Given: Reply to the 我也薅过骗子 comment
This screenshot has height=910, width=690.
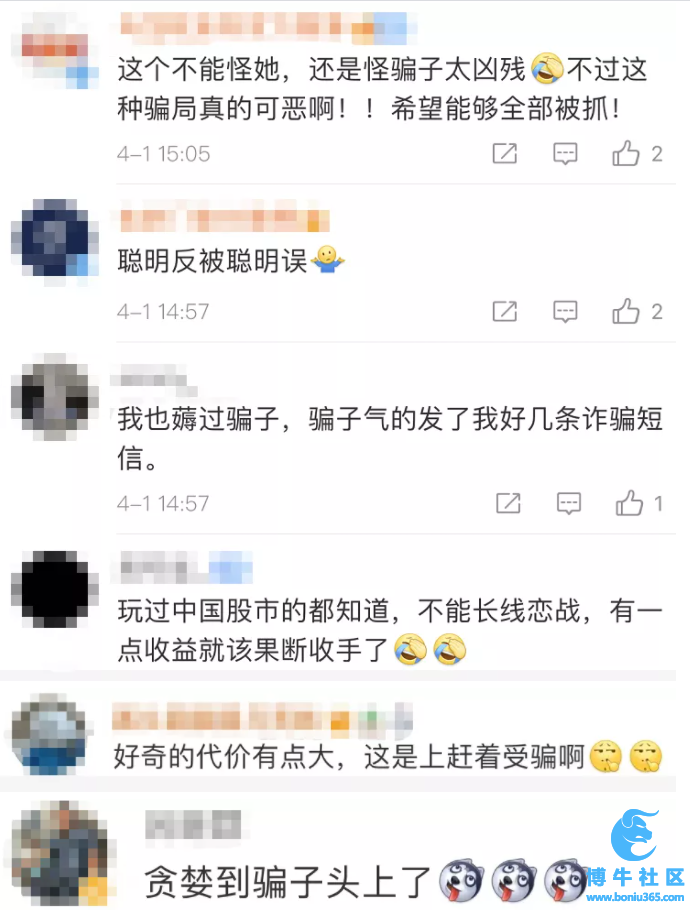Looking at the screenshot, I should point(569,503).
